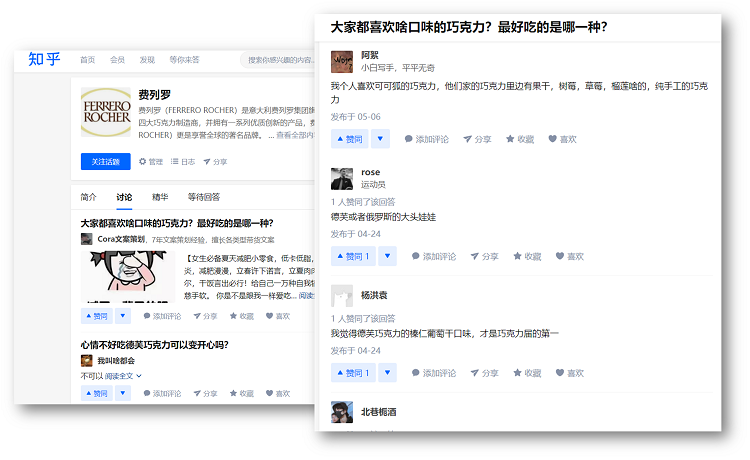The image size is (750, 460).
Task: Upvote the Cora文案策划 answer
Action: pyautogui.click(x=97, y=316)
